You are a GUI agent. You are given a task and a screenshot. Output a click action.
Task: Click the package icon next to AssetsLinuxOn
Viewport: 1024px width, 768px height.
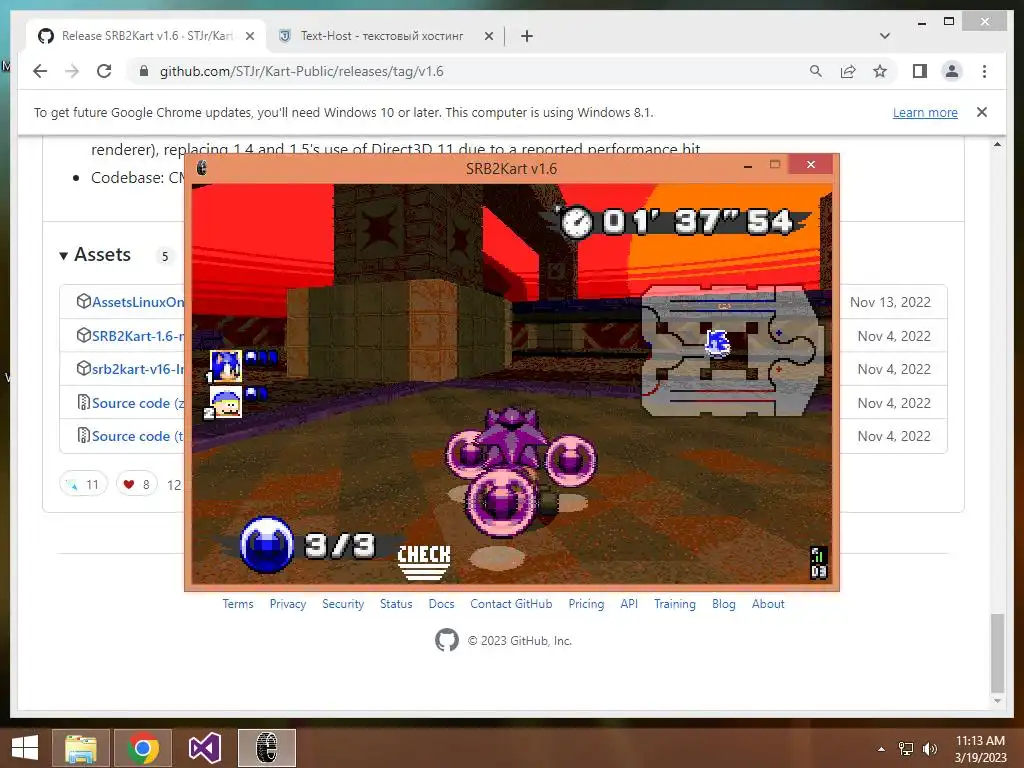(x=84, y=301)
